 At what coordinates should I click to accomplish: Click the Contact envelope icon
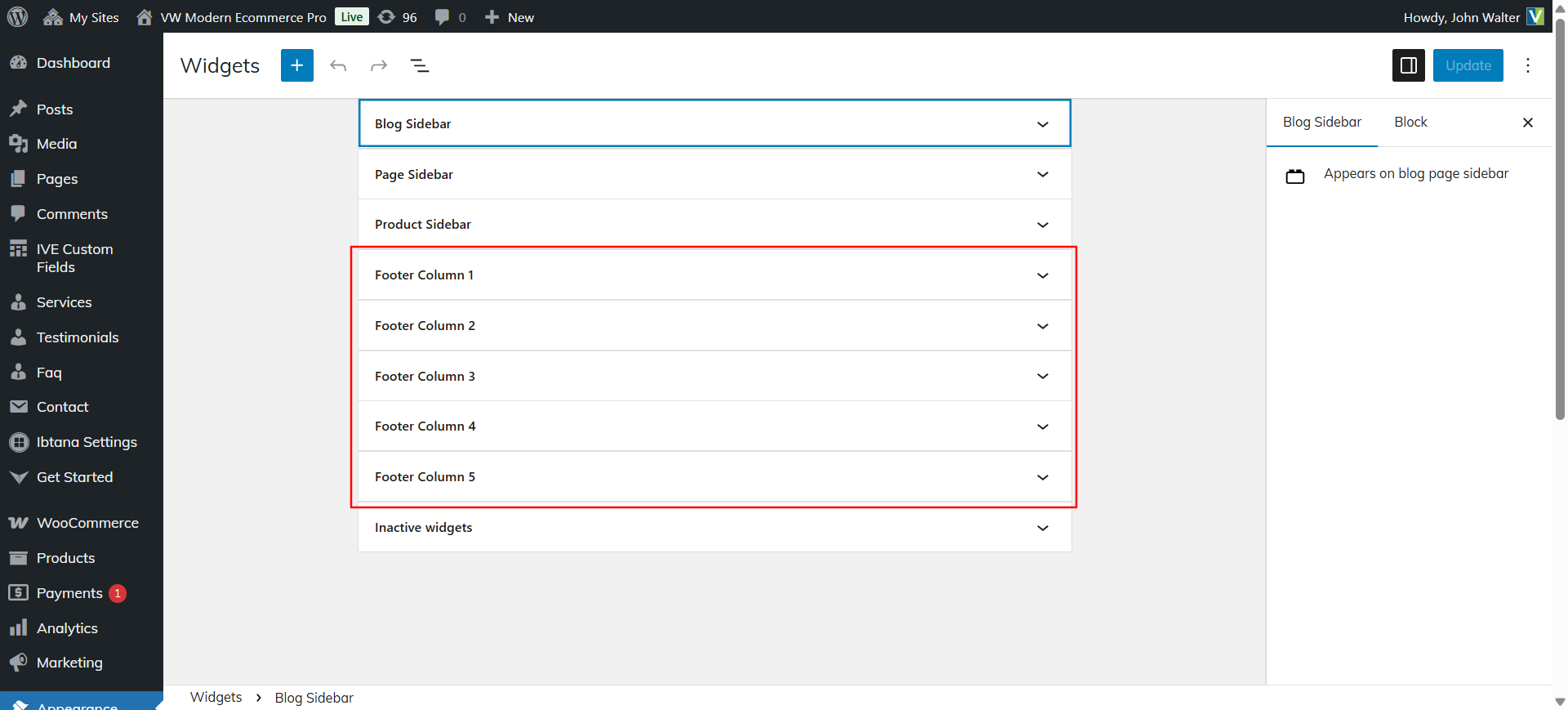coord(18,406)
